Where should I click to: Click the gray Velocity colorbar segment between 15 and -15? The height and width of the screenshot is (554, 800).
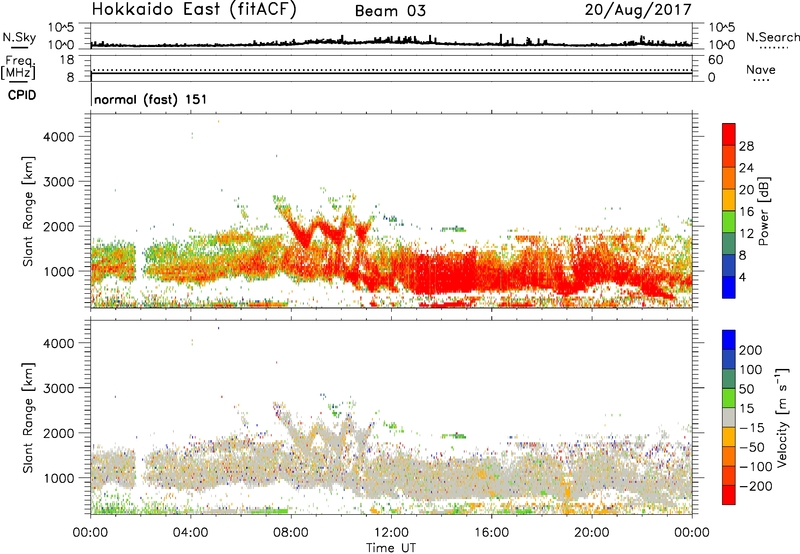tap(729, 417)
